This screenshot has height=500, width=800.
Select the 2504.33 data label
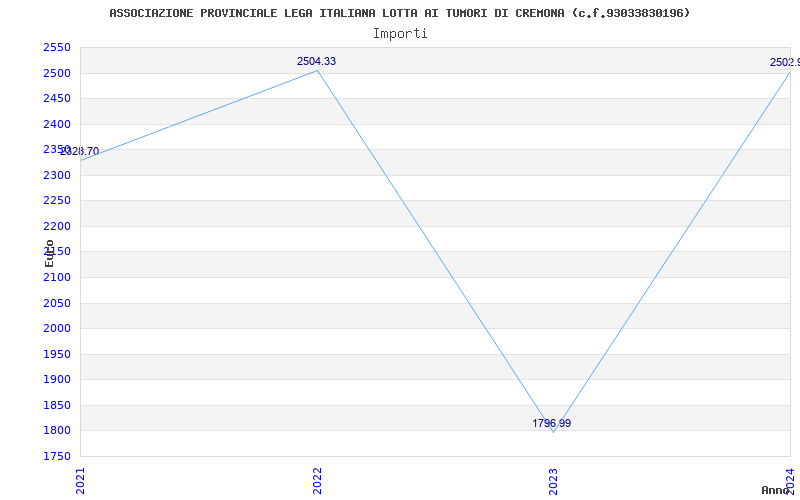pyautogui.click(x=316, y=61)
